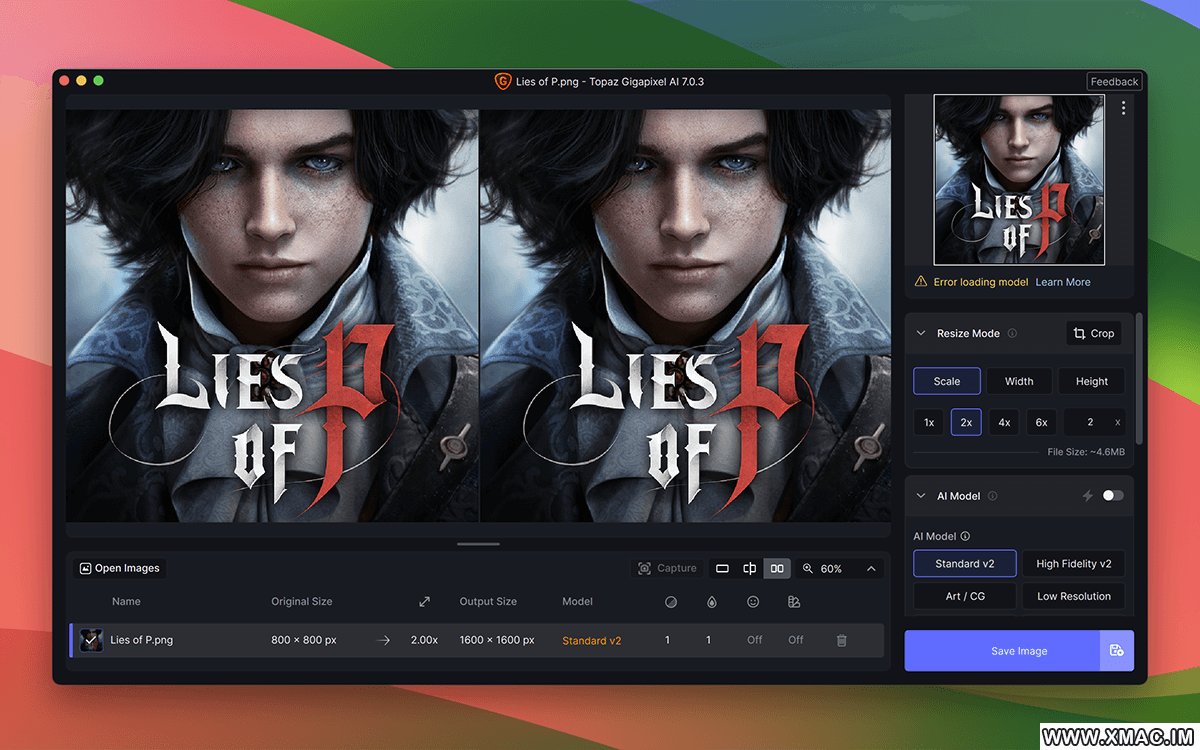The height and width of the screenshot is (750, 1200).
Task: Click the info icon beside AI Model header
Action: pyautogui.click(x=992, y=496)
